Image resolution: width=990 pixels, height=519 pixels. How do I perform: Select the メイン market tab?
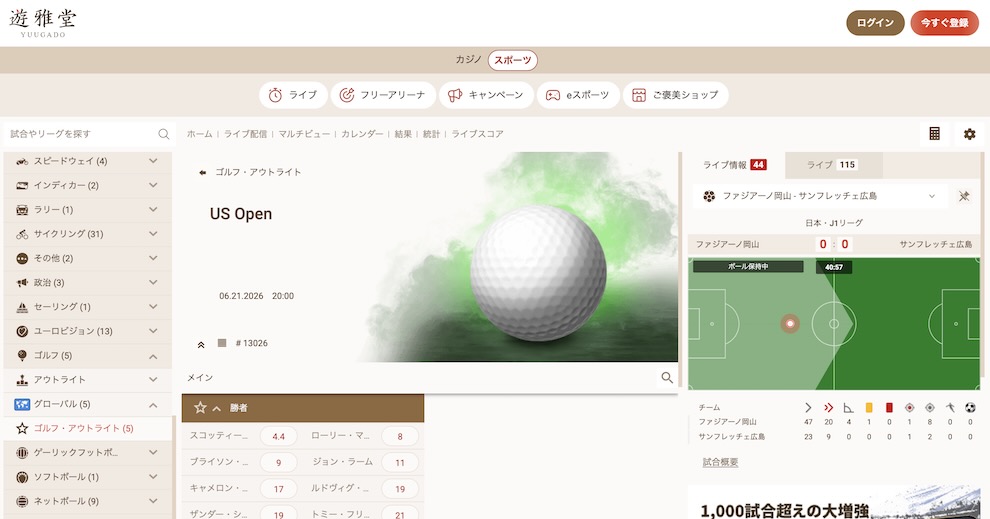[x=200, y=378]
